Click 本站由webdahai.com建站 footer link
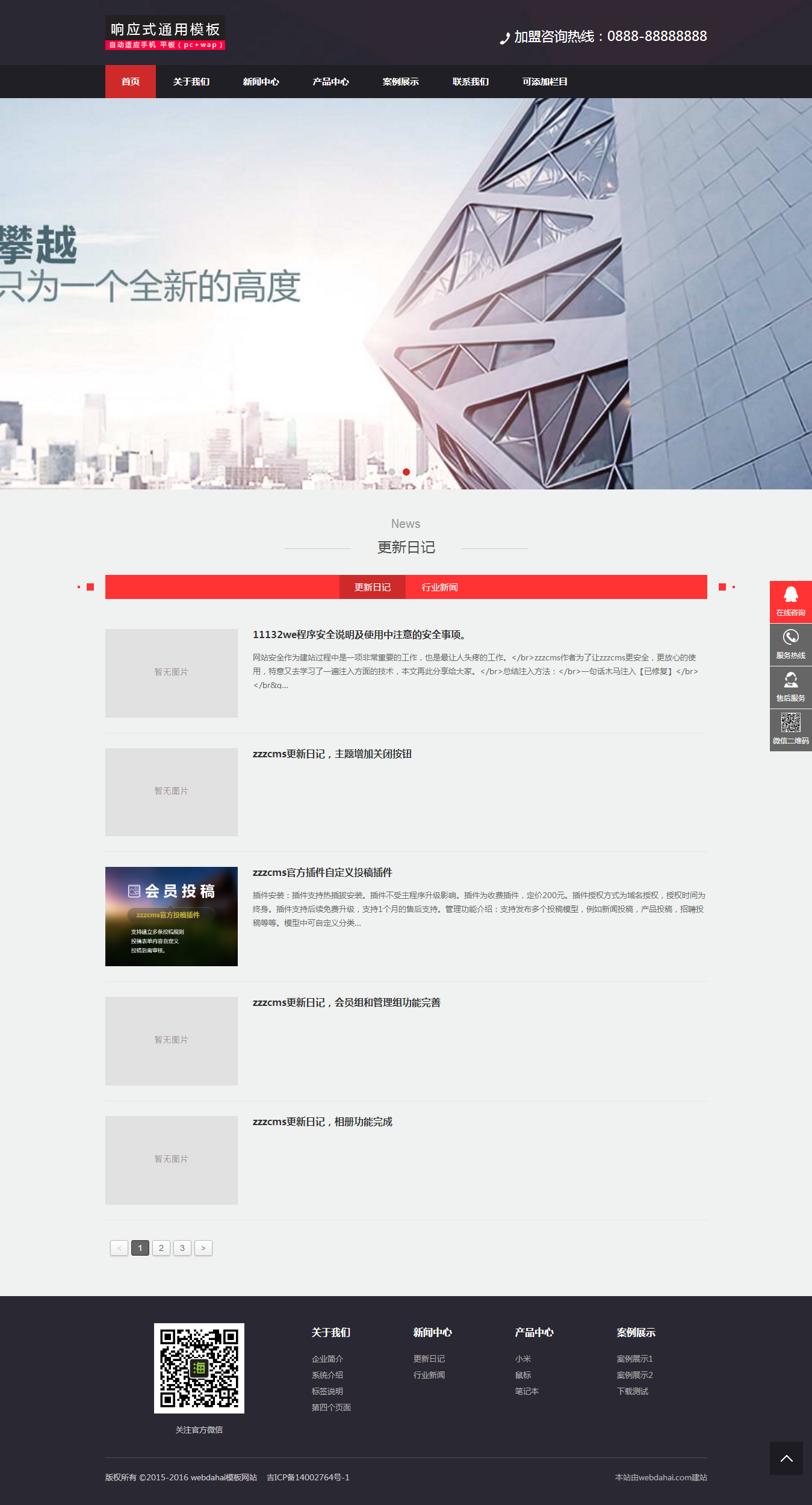The width and height of the screenshot is (812, 1505). pyautogui.click(x=661, y=1477)
